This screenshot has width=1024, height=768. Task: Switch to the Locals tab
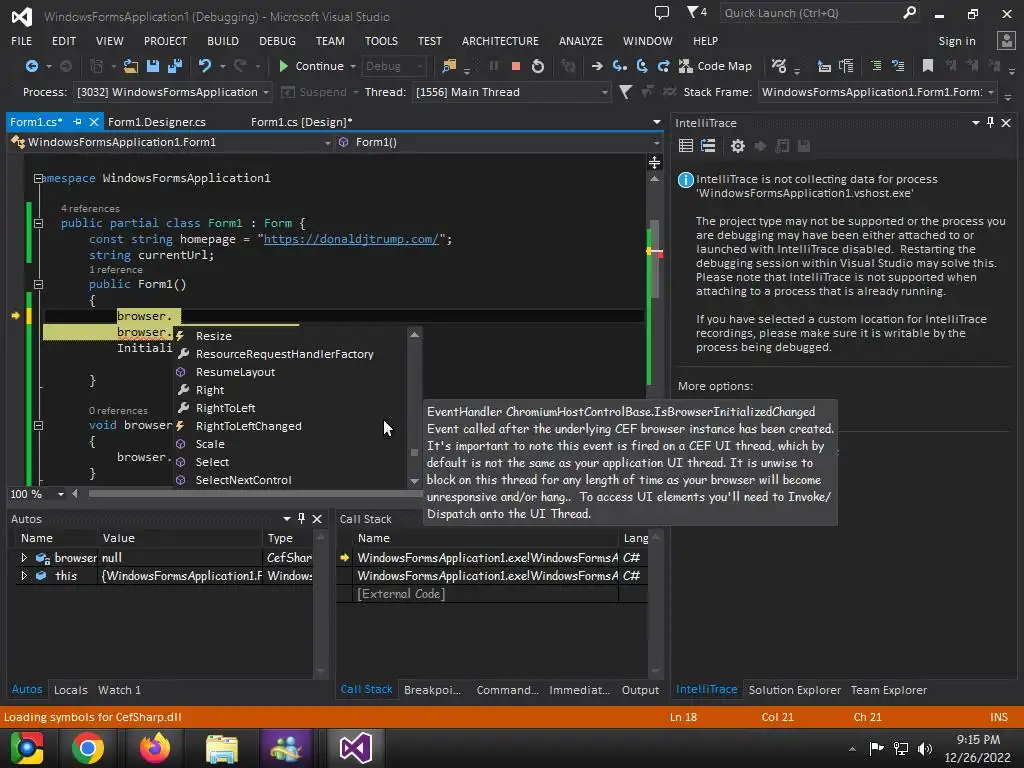pyautogui.click(x=71, y=690)
